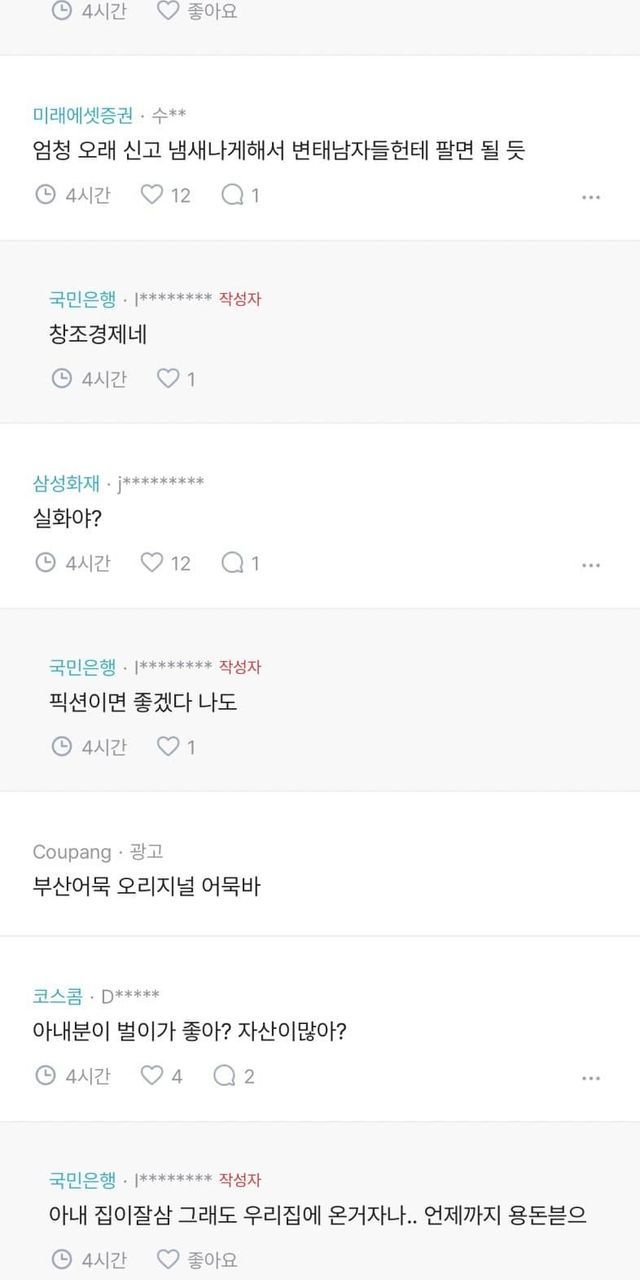Tap the 코스콤 company name
The height and width of the screenshot is (1280, 640).
(x=59, y=996)
